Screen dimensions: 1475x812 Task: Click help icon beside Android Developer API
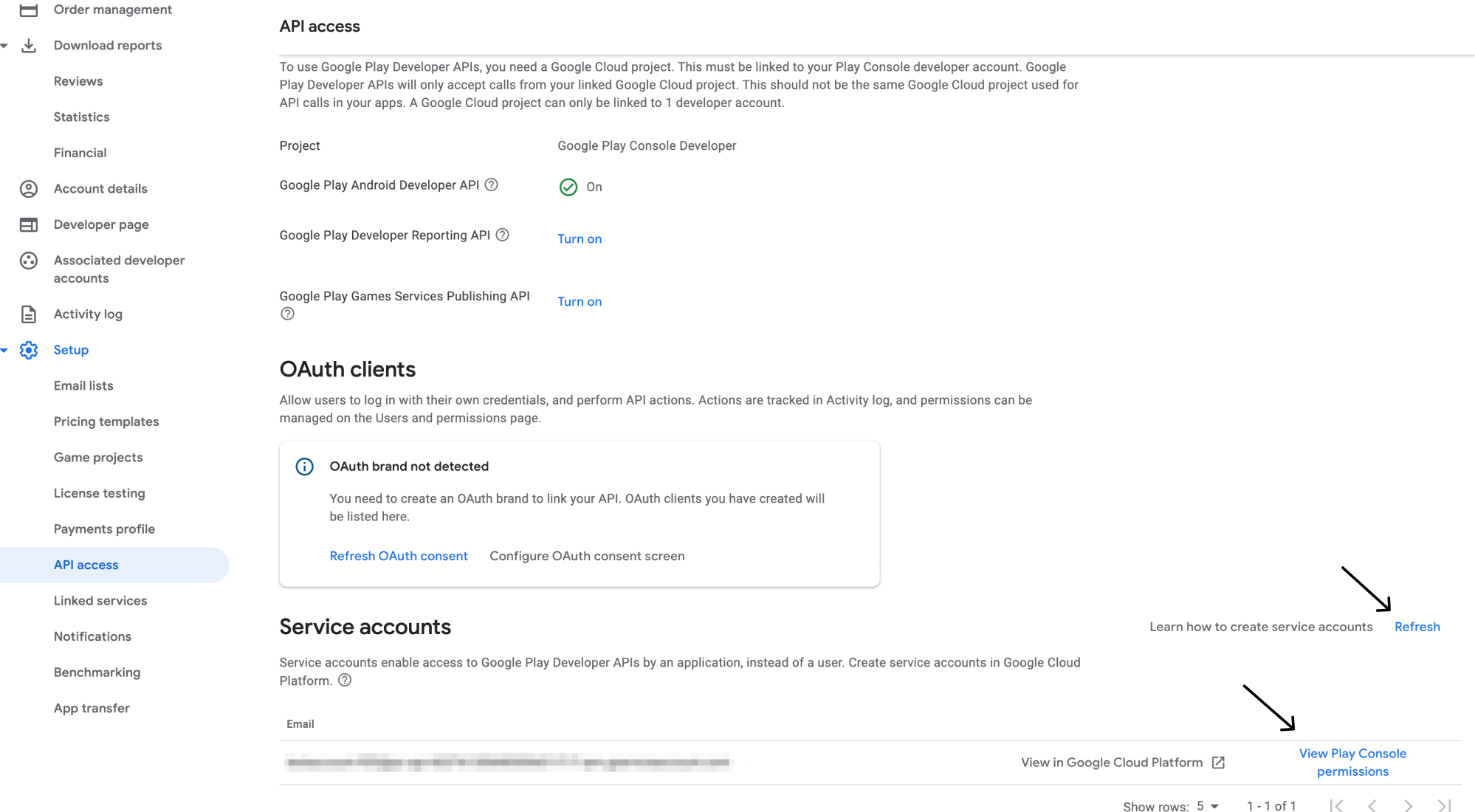pos(491,185)
